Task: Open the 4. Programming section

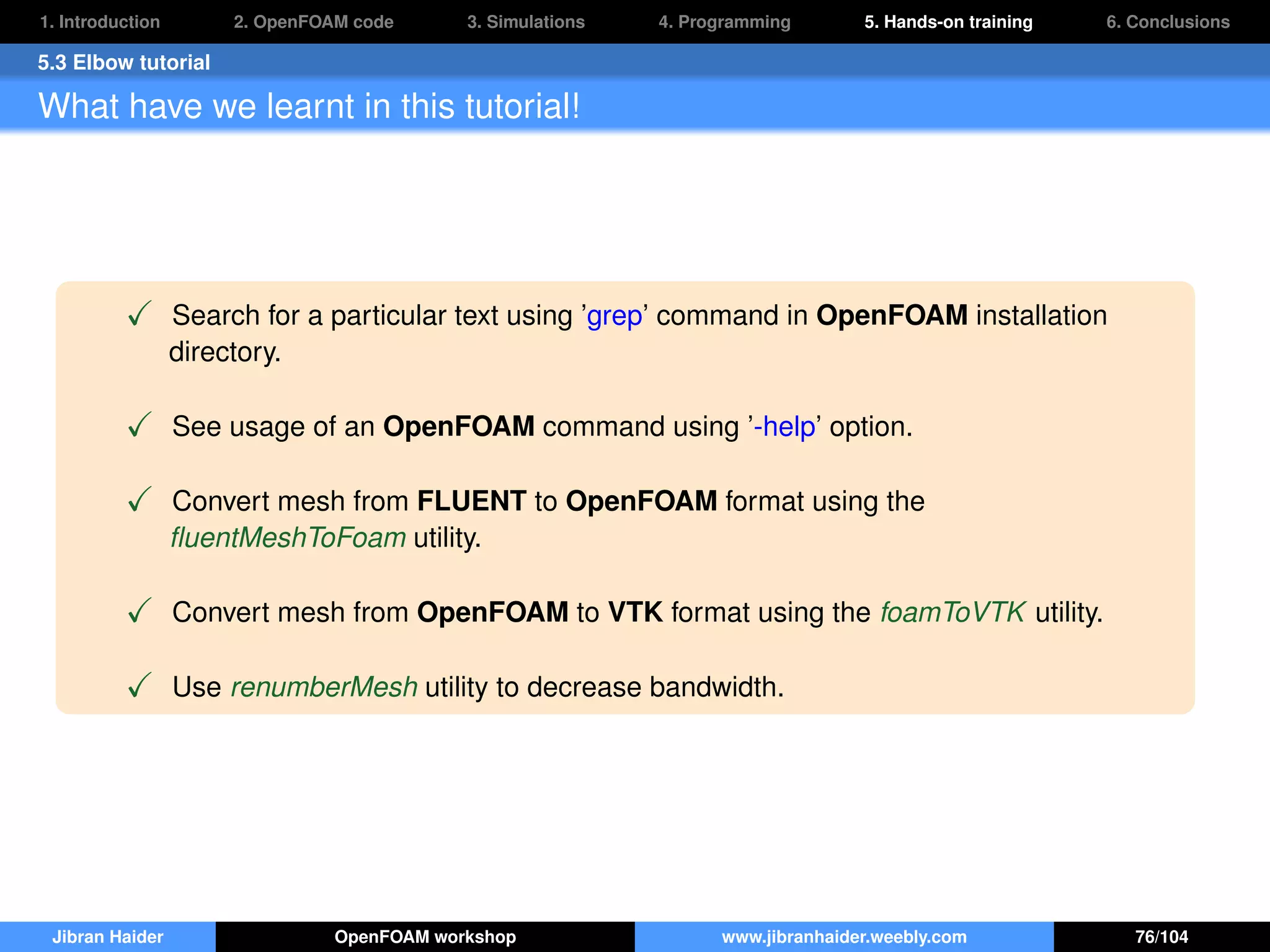Action: tap(724, 22)
